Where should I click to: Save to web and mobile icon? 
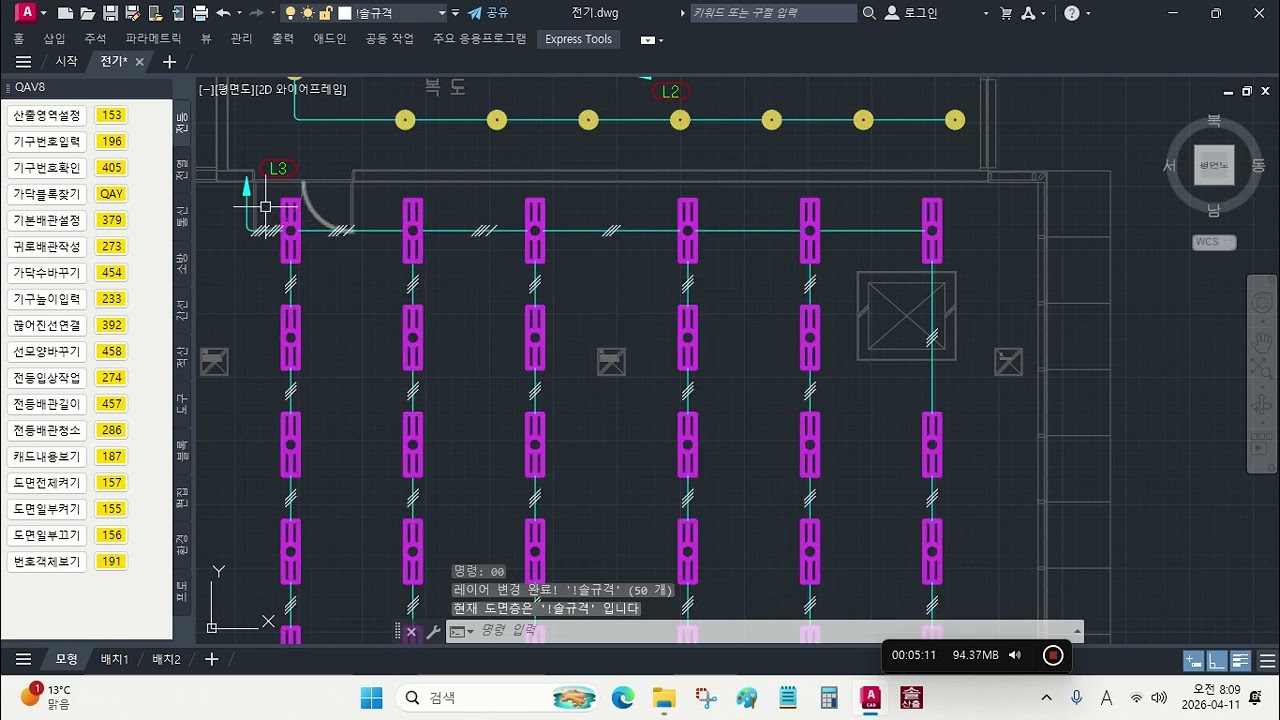coord(177,14)
